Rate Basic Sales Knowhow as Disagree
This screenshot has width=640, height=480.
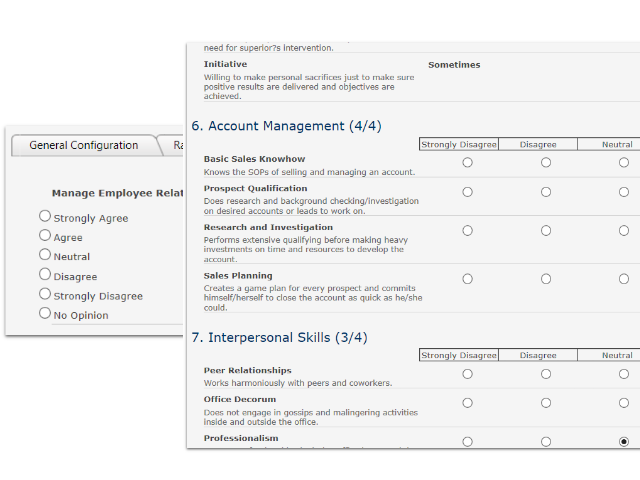pos(546,162)
